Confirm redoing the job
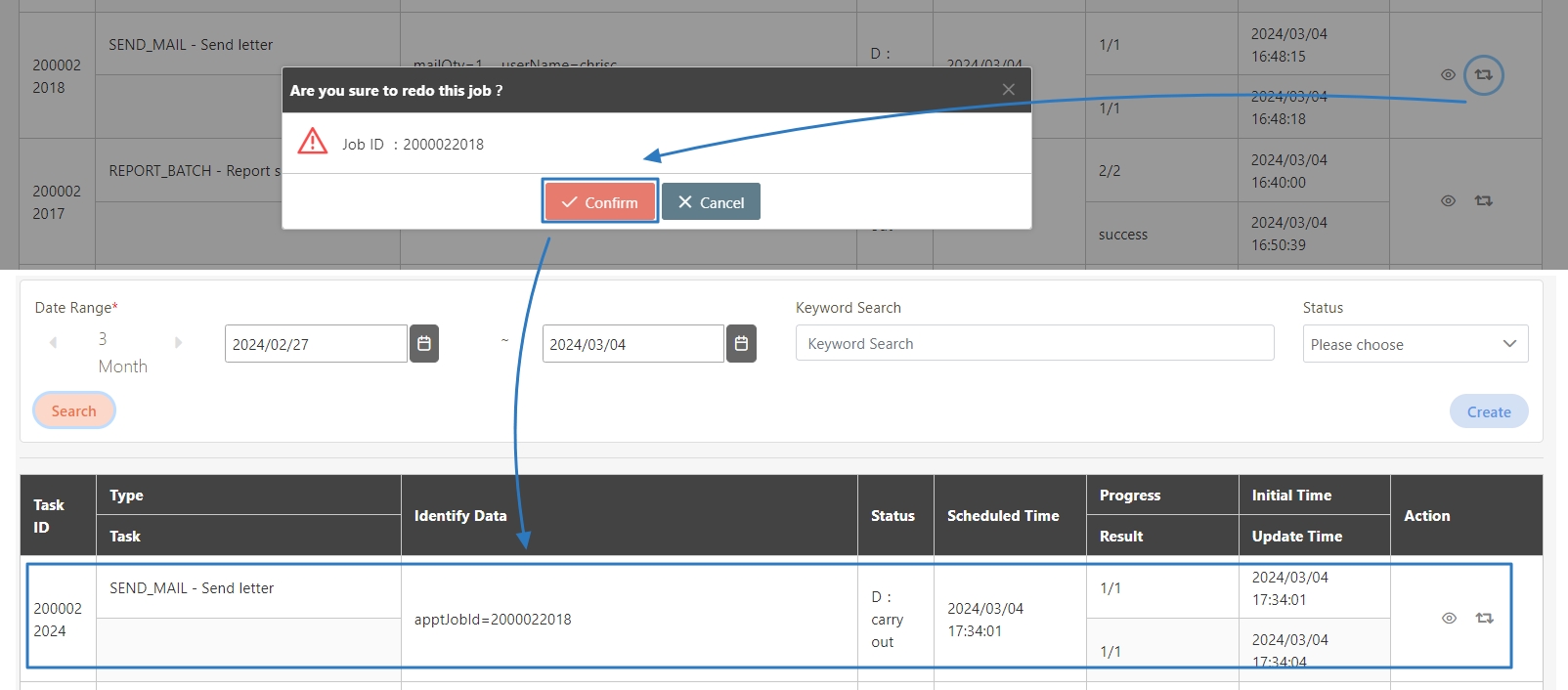The image size is (1568, 690). coord(599,202)
